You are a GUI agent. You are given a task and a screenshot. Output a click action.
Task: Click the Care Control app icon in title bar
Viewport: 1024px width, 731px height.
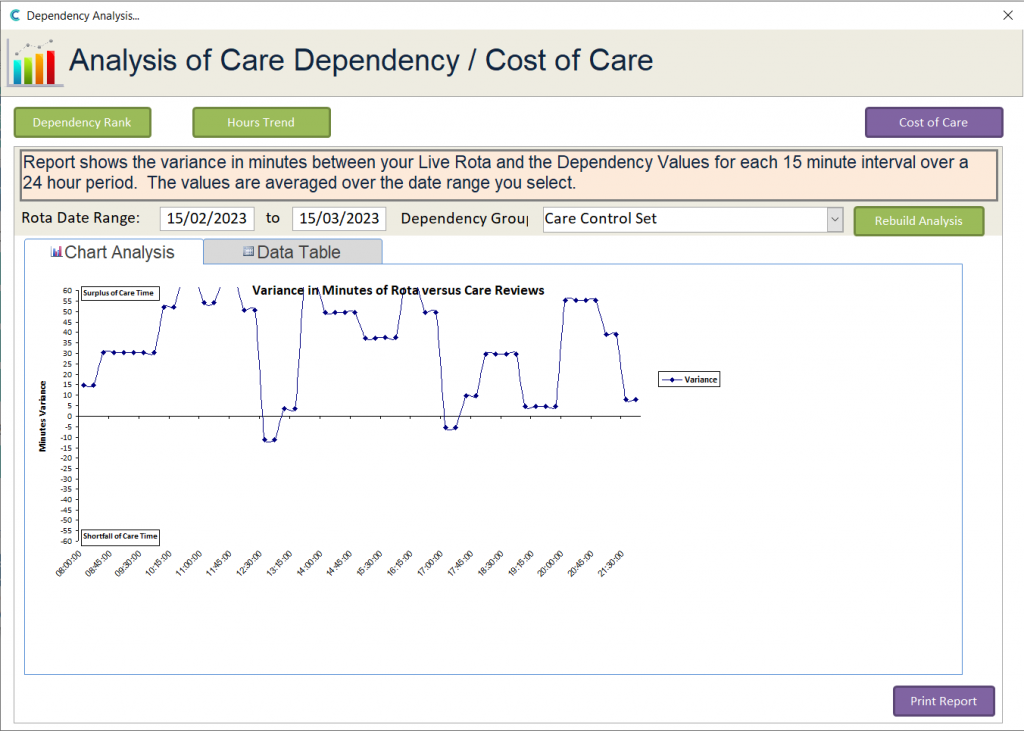(14, 16)
